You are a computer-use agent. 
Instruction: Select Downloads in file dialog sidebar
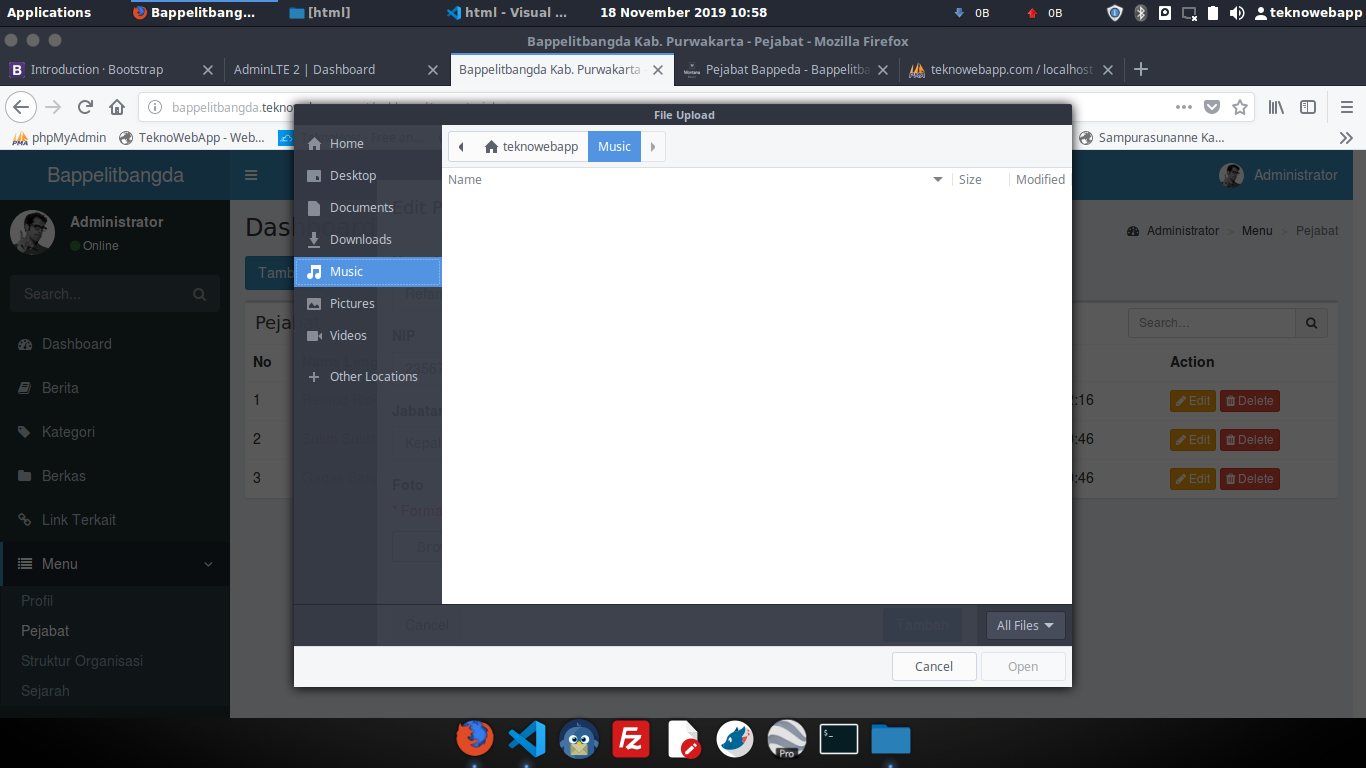360,239
